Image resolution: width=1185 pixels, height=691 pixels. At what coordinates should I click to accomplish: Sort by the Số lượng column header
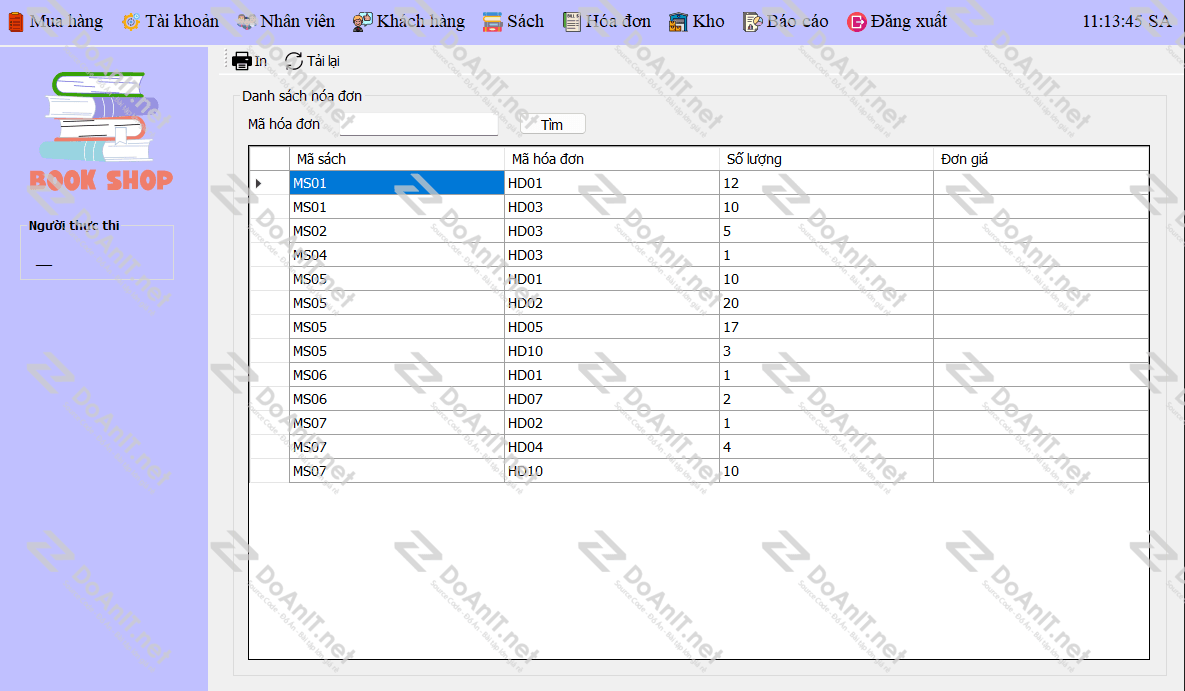[x=826, y=159]
